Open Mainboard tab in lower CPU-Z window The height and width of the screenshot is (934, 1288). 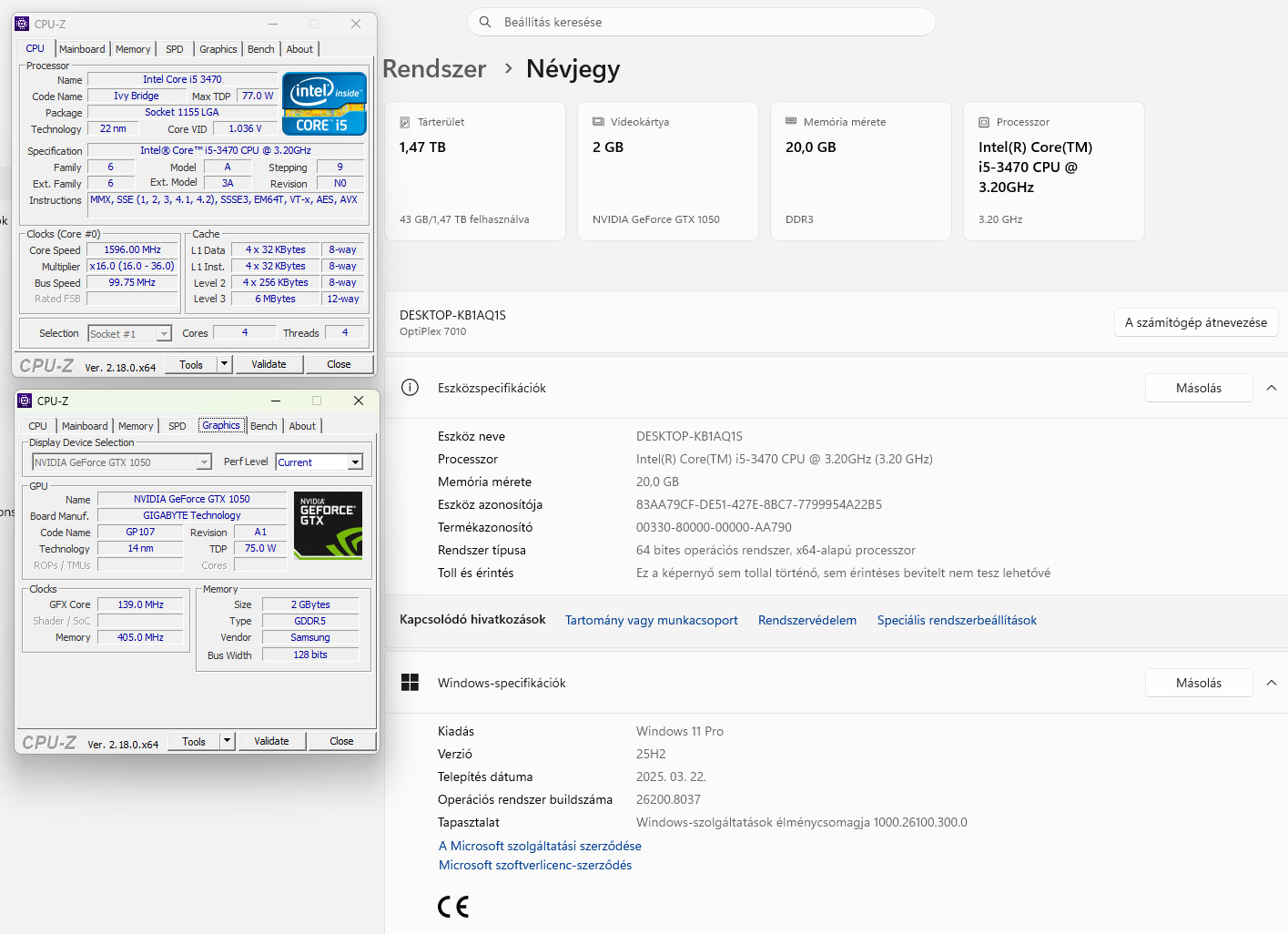pyautogui.click(x=85, y=426)
